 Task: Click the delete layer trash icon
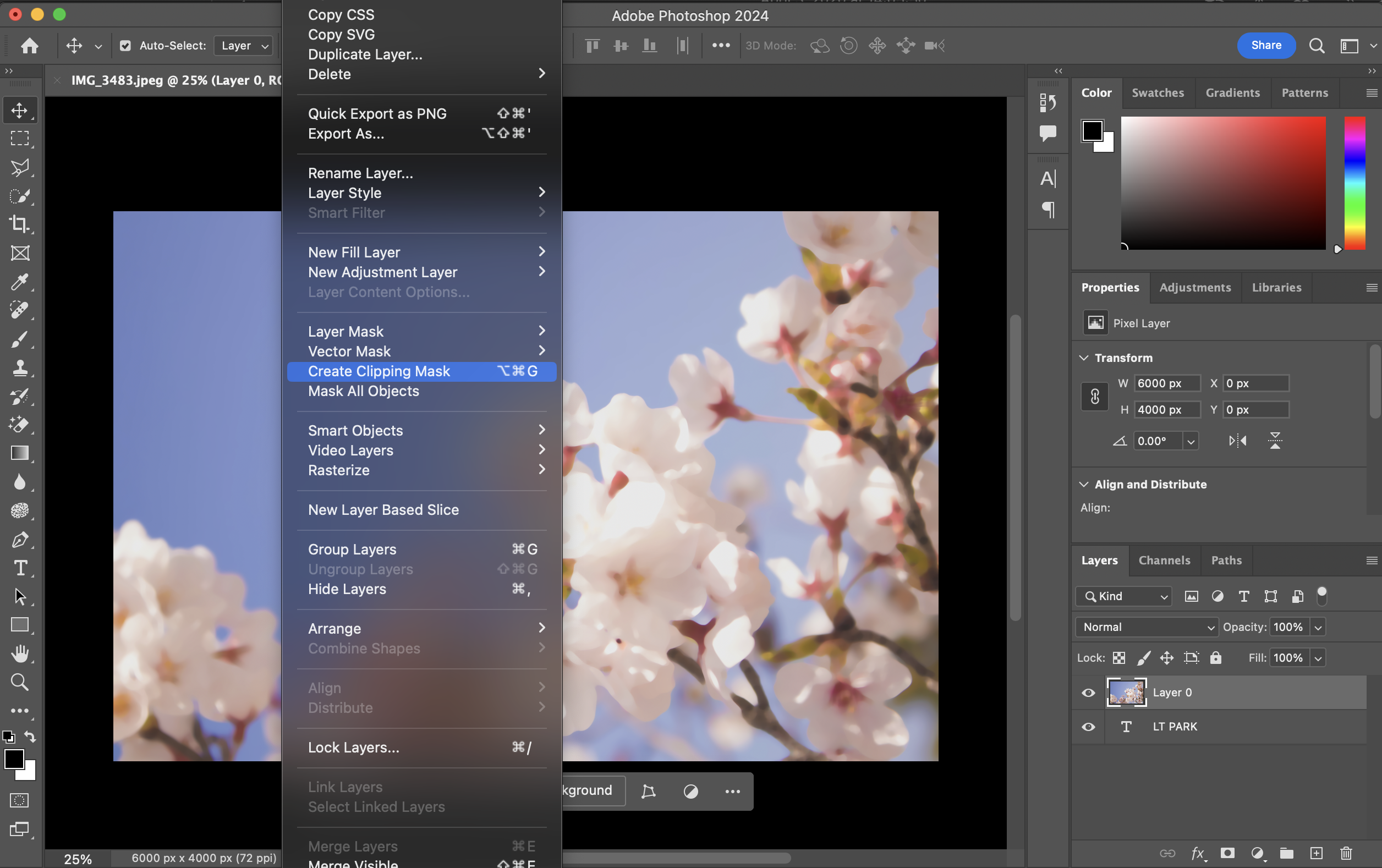[1346, 853]
